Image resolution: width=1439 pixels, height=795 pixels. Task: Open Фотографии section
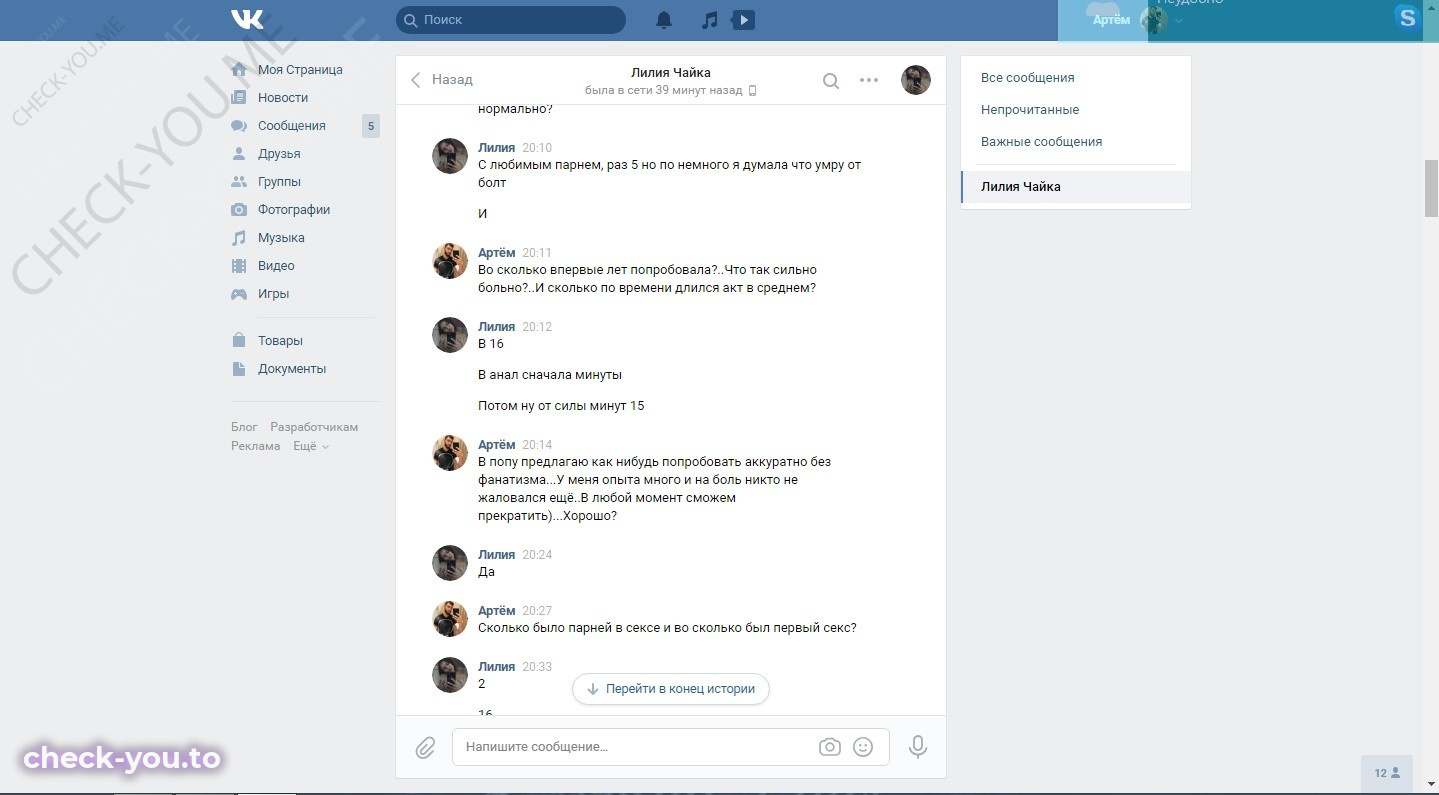tap(294, 210)
